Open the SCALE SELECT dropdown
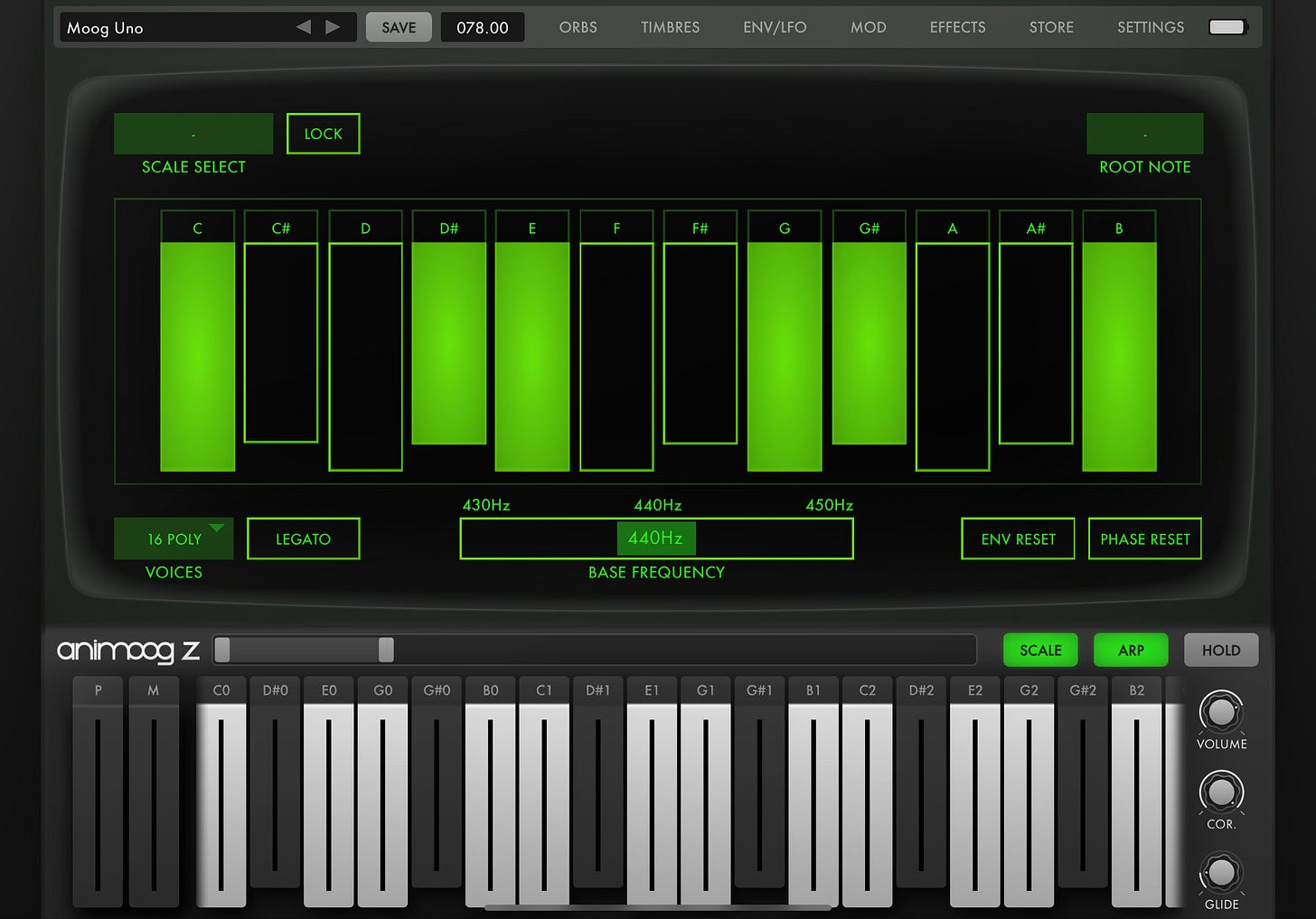The height and width of the screenshot is (919, 1316). 193,134
